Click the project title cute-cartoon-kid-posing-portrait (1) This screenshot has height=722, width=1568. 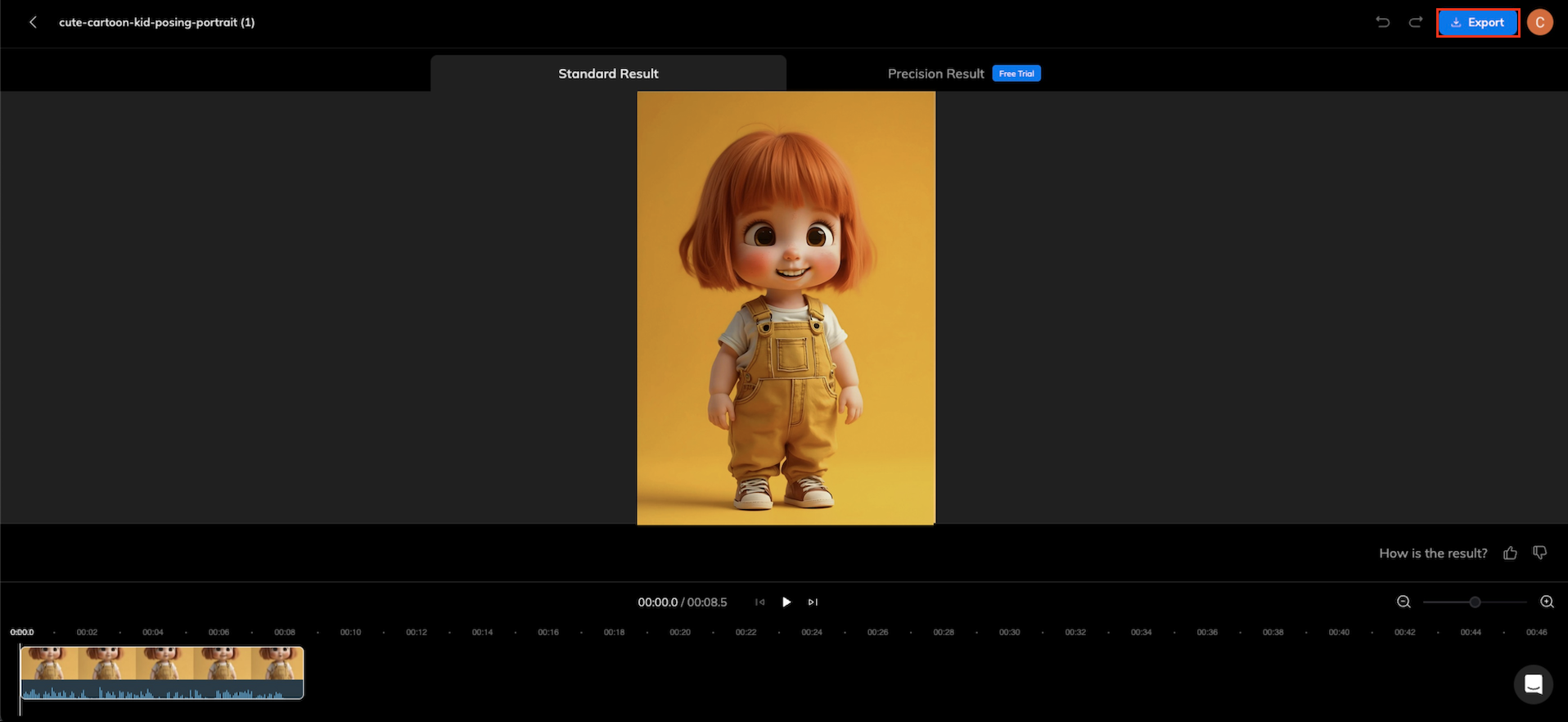(156, 22)
